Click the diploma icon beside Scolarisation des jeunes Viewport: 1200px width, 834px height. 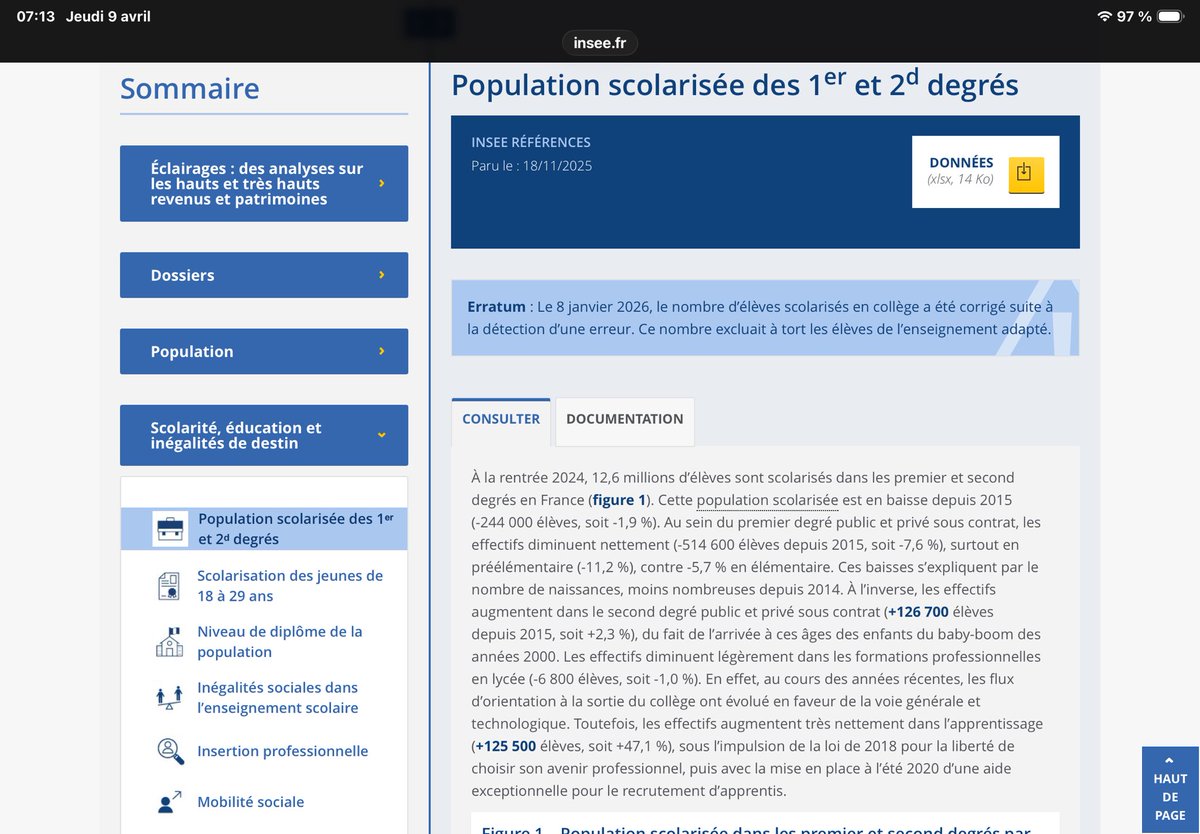(169, 586)
